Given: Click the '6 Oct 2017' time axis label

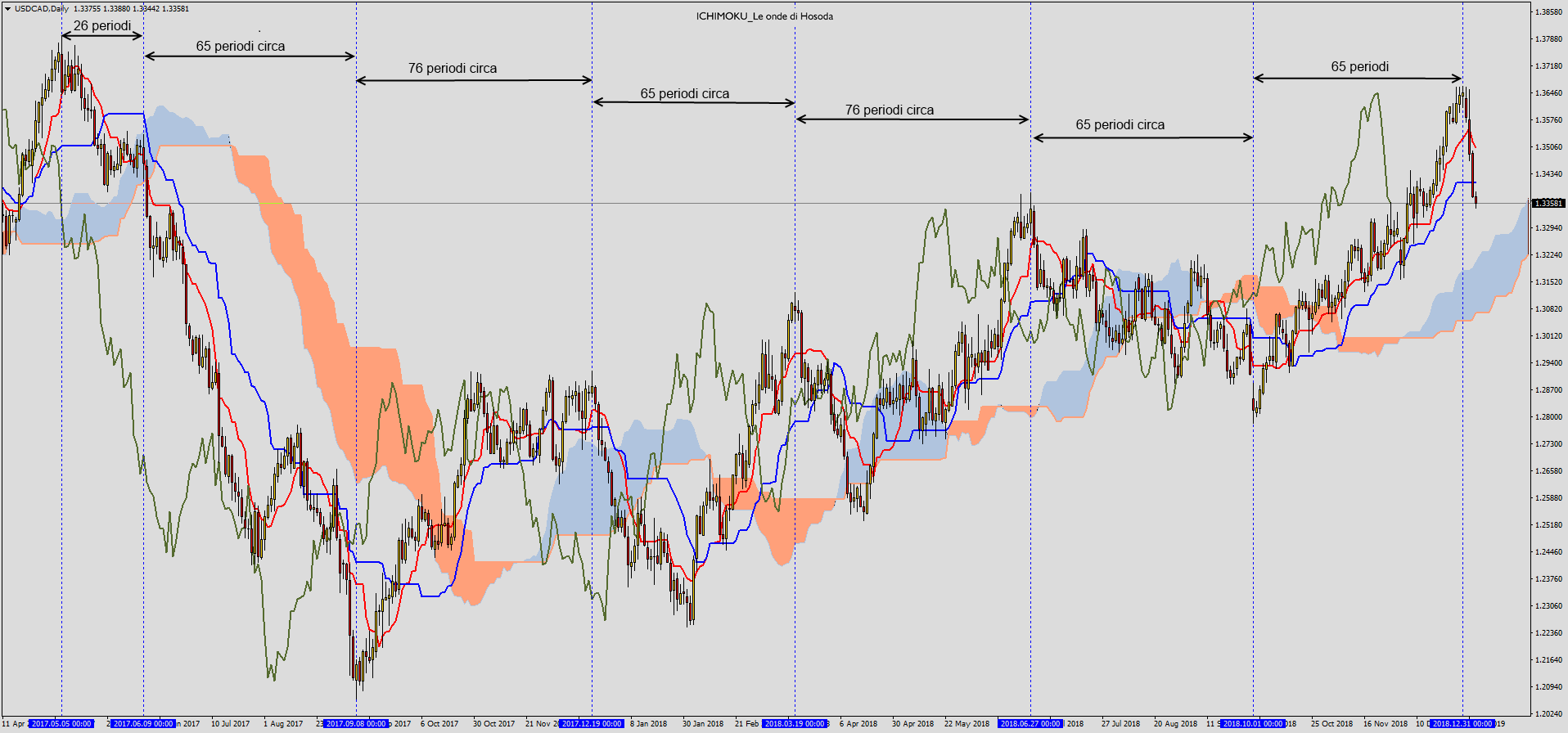Looking at the screenshot, I should pyautogui.click(x=439, y=724).
